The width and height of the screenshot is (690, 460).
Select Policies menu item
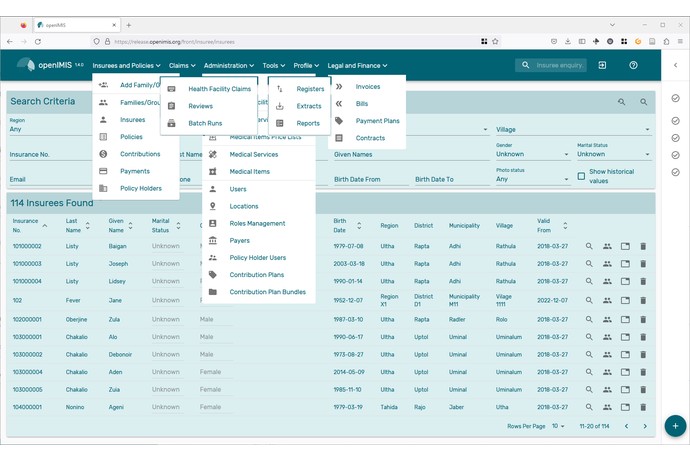[136, 137]
